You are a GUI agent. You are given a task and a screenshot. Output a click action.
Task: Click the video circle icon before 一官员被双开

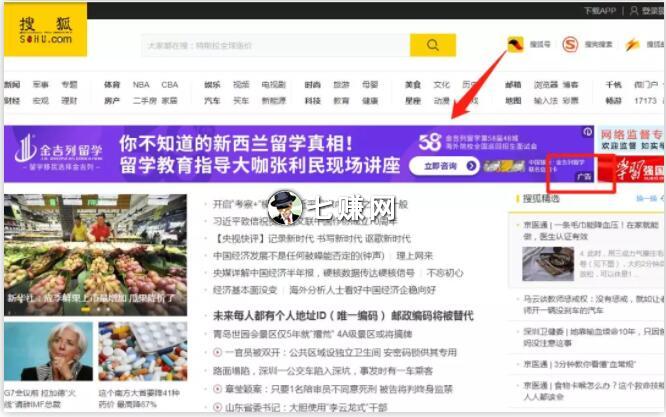point(217,352)
